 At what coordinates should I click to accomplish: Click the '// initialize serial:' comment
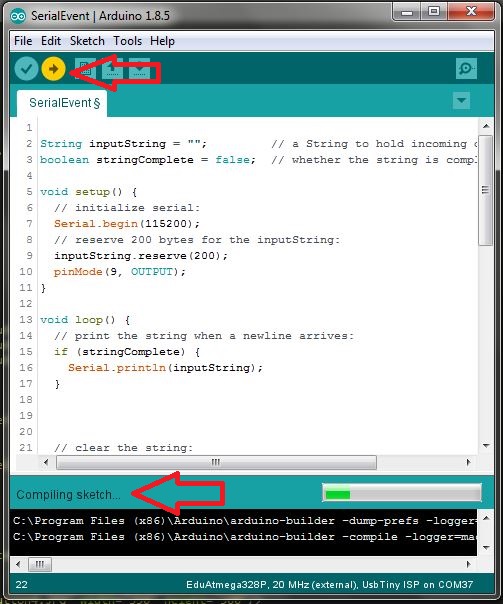(x=127, y=208)
